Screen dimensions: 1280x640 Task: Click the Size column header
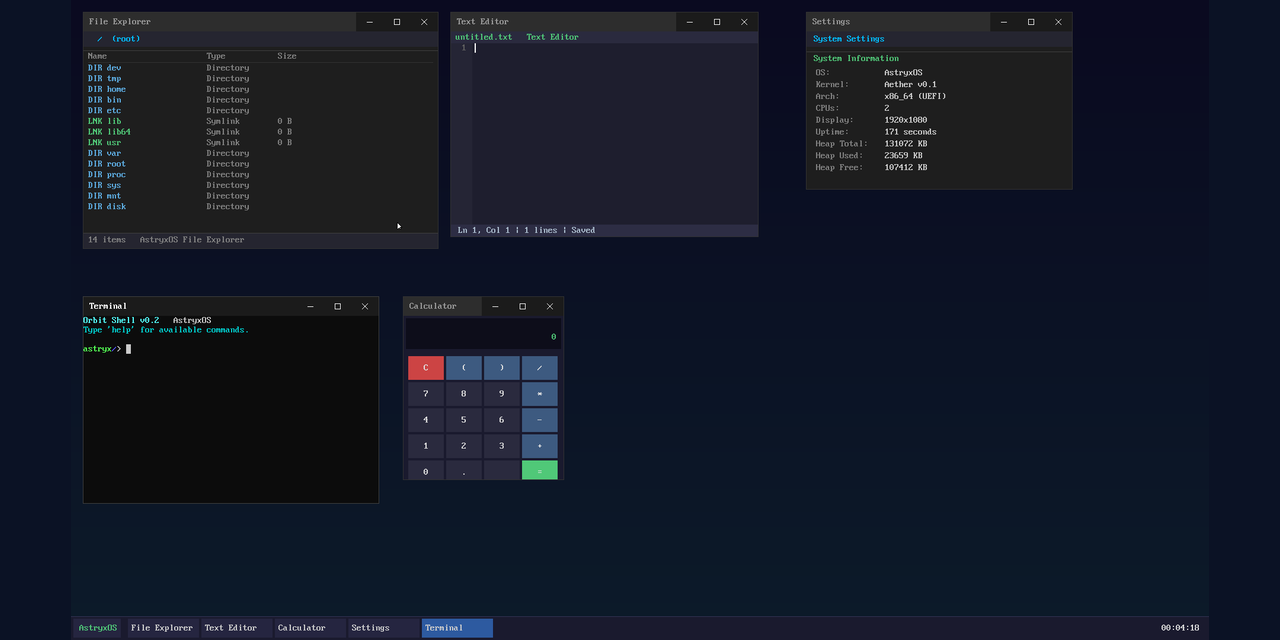pos(287,56)
